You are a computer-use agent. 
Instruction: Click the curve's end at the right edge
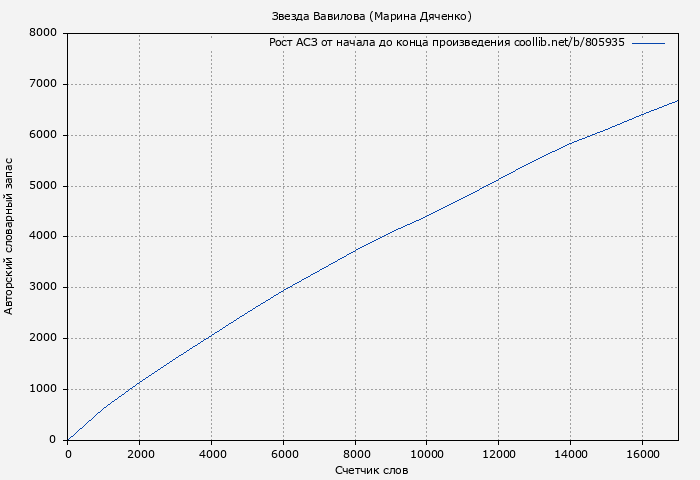(677, 101)
